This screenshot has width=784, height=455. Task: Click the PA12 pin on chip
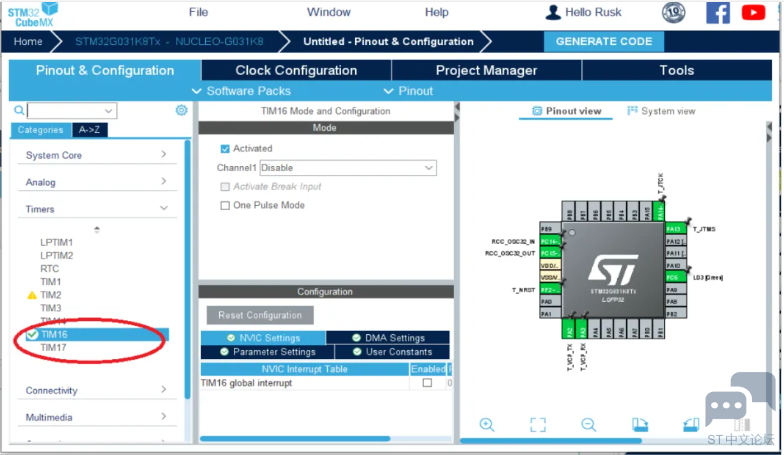pos(675,242)
